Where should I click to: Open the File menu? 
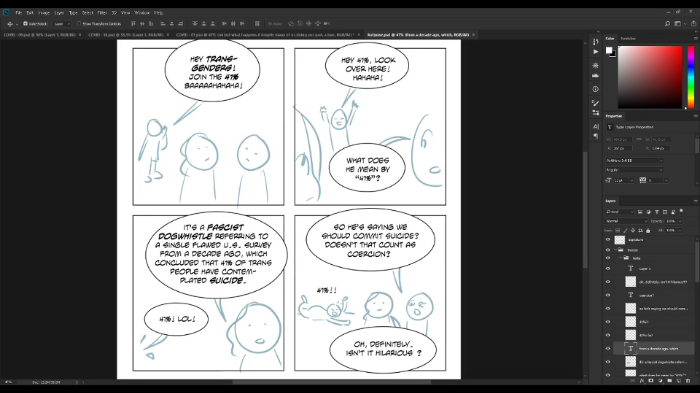pos(19,13)
